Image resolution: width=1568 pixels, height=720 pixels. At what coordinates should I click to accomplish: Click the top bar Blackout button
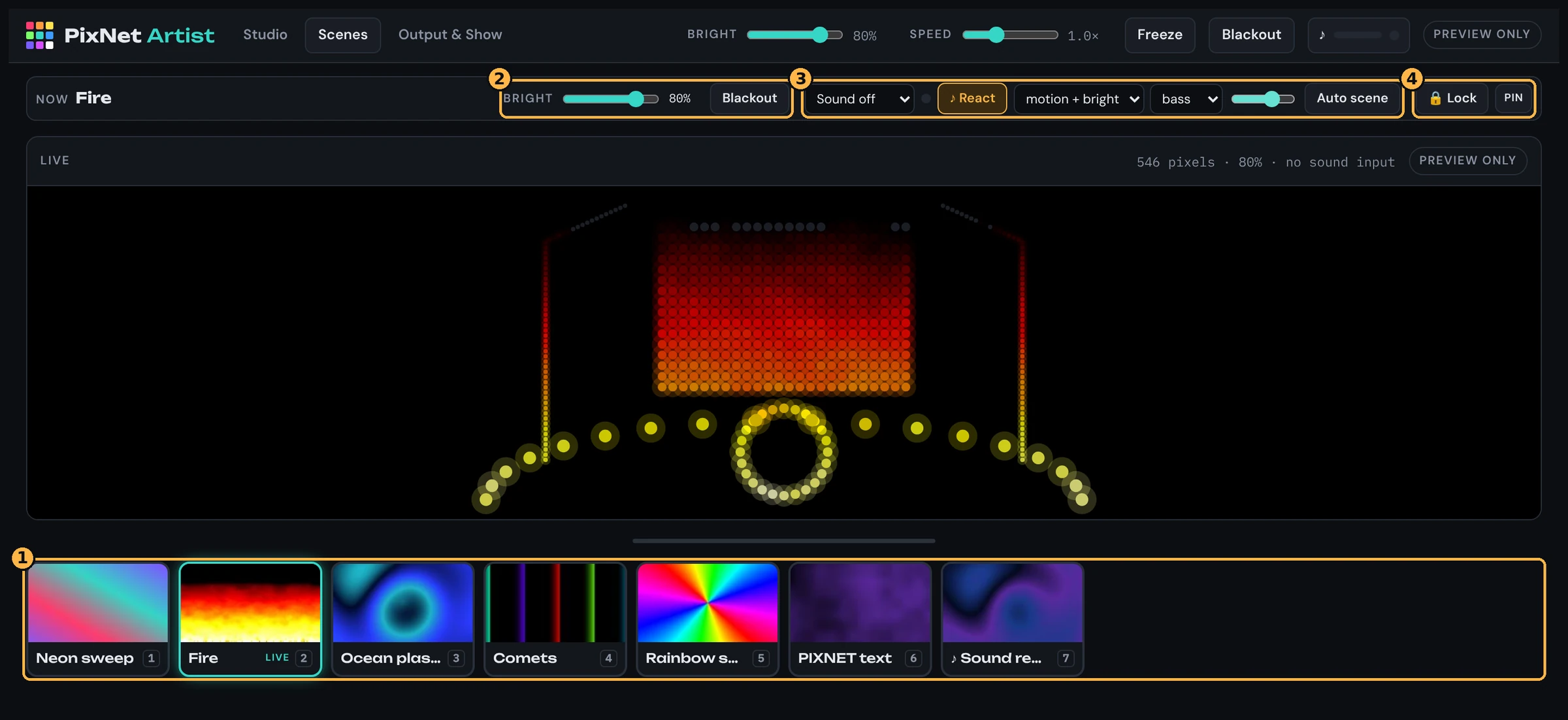(1251, 35)
